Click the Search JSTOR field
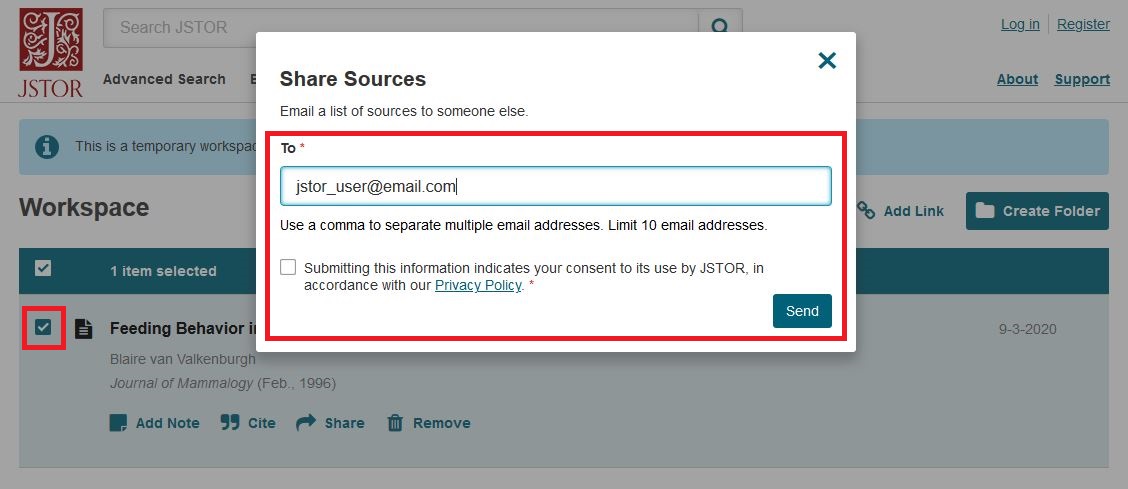1128x489 pixels. 401,28
